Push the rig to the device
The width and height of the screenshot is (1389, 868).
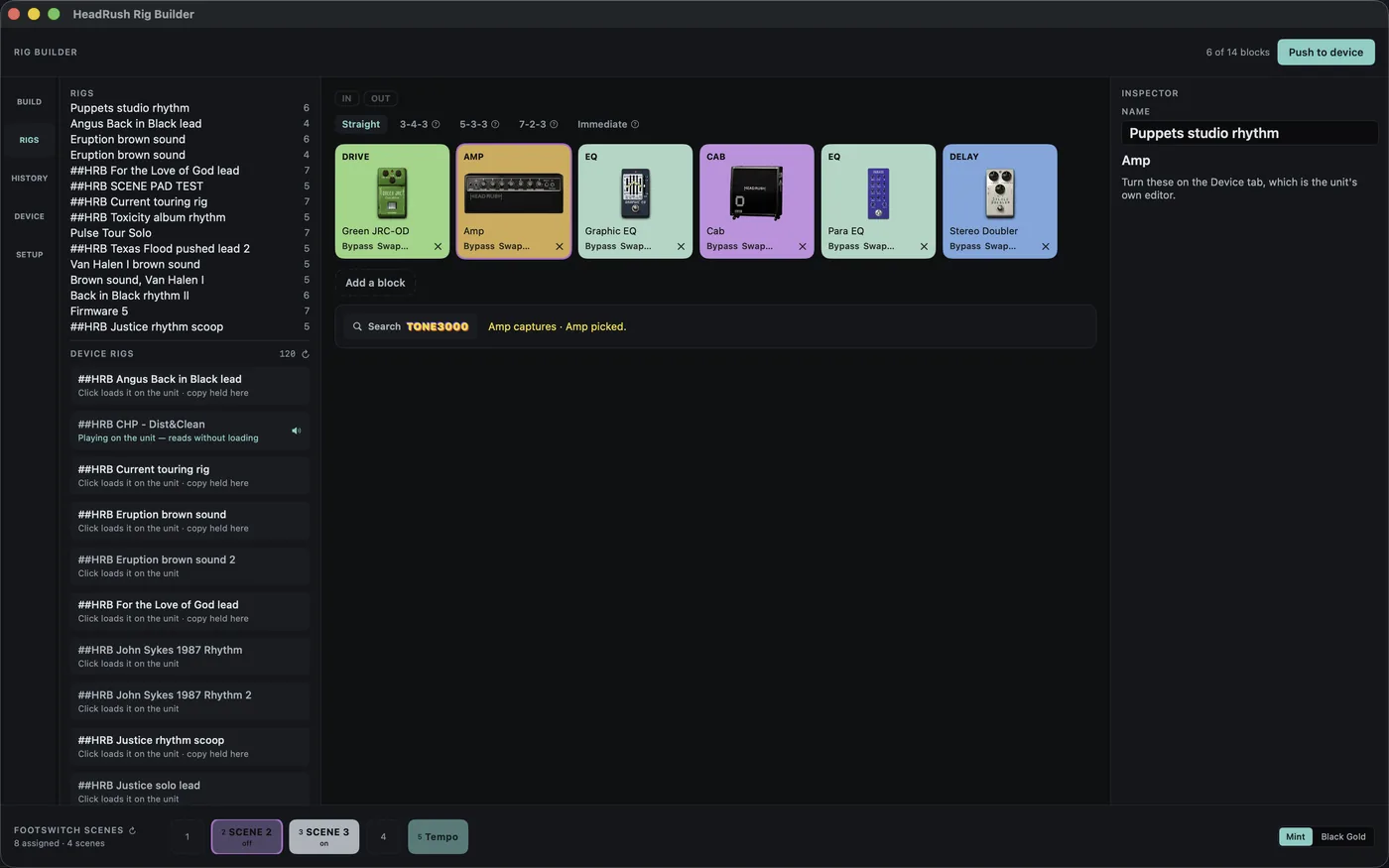(x=1326, y=53)
